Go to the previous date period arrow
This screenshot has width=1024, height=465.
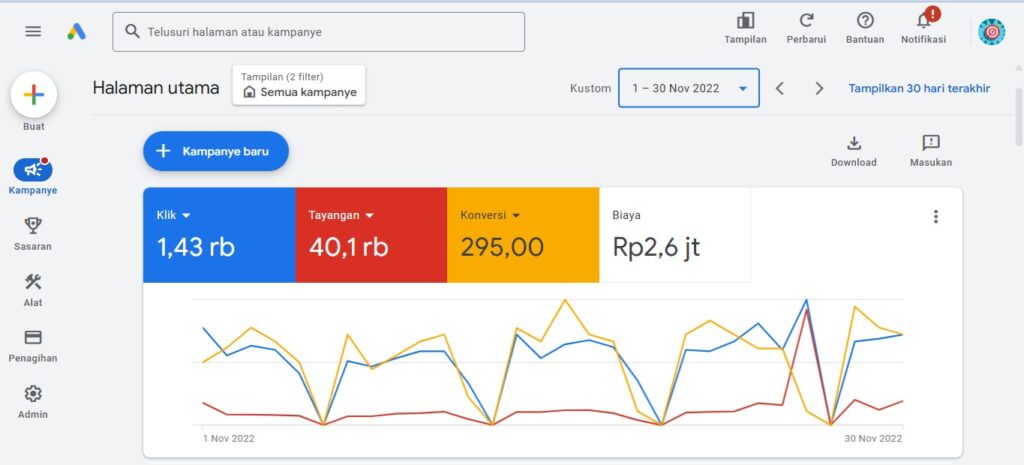780,88
